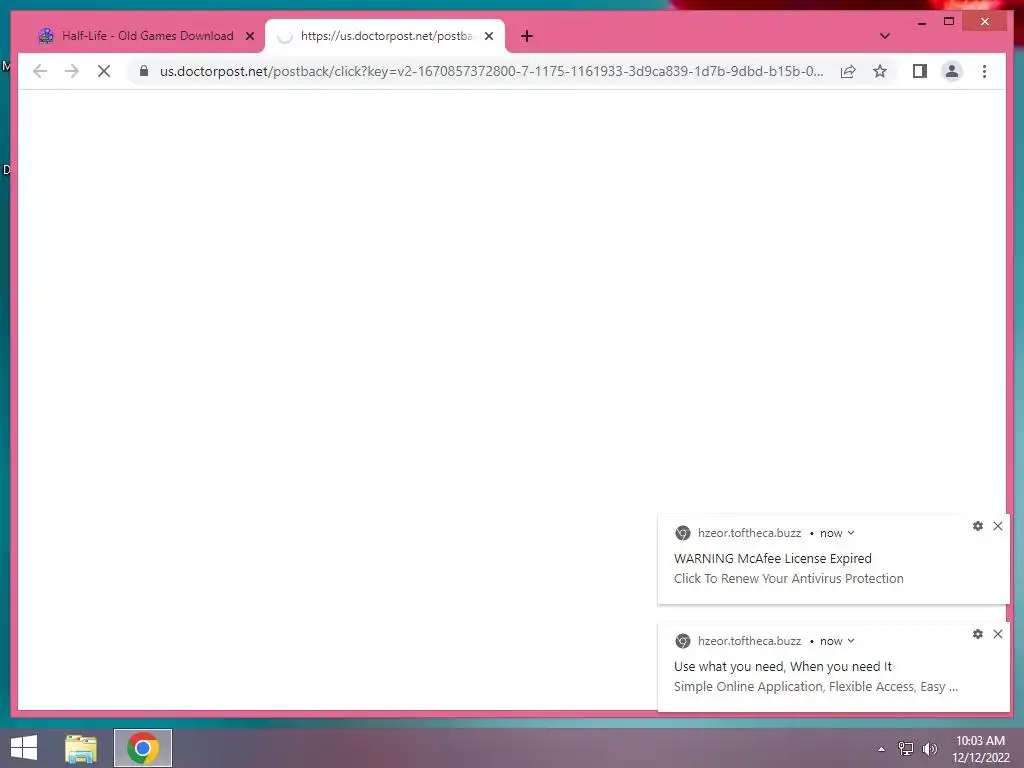This screenshot has height=768, width=1024.
Task: Dismiss the McAfee License Expired notification
Action: click(x=998, y=526)
